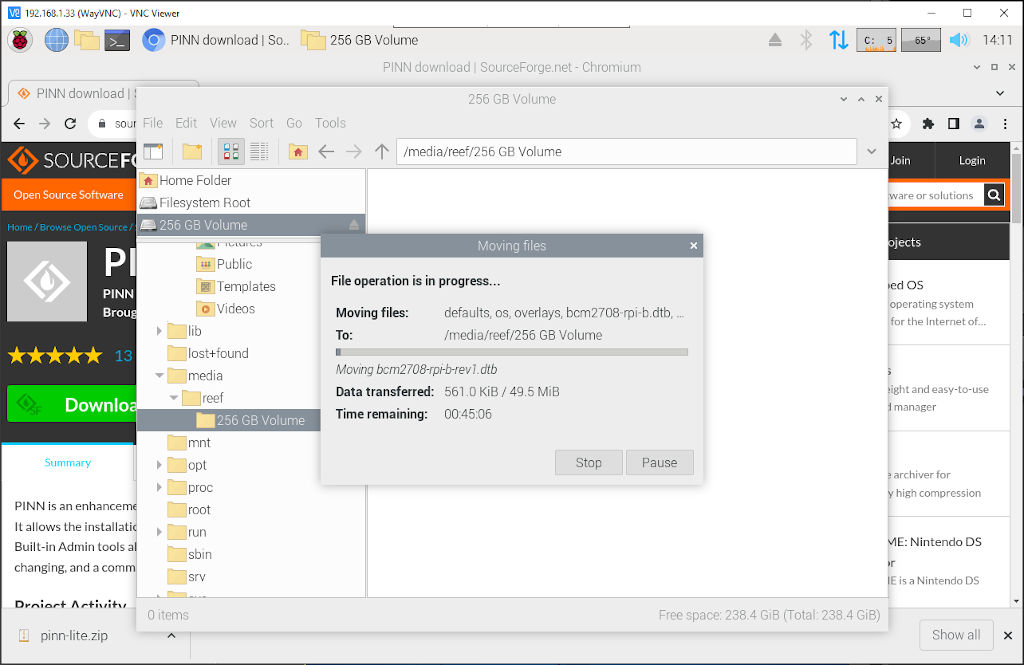Stop the file move operation
This screenshot has height=665, width=1024.
[x=588, y=462]
